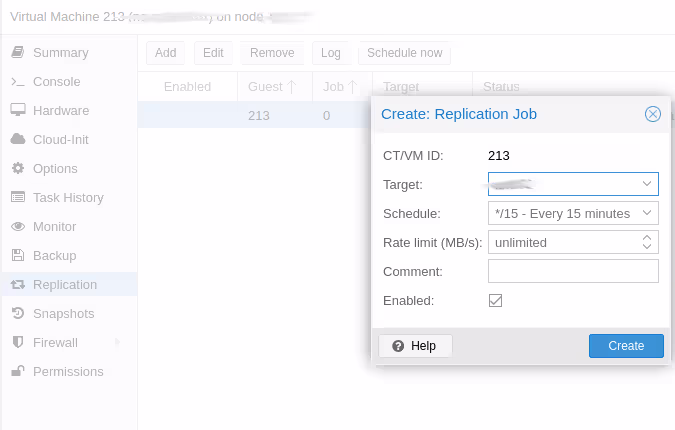Uncheck the Enabled checkbox in dialog
The height and width of the screenshot is (430, 675).
coord(495,300)
